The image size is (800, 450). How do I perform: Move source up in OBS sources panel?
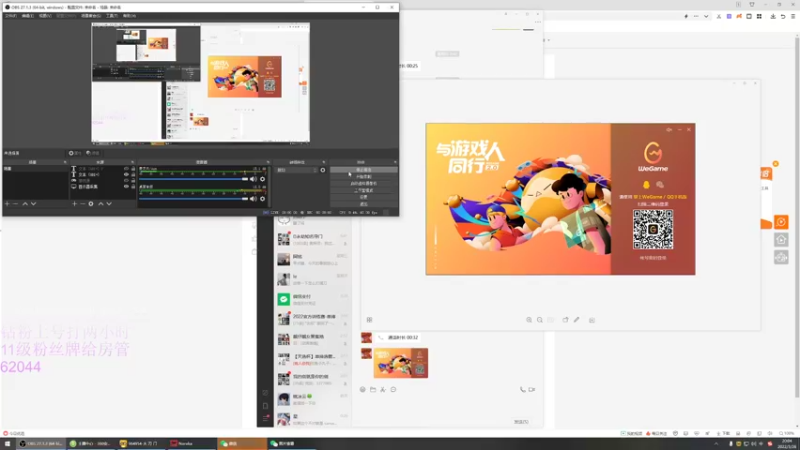click(101, 204)
